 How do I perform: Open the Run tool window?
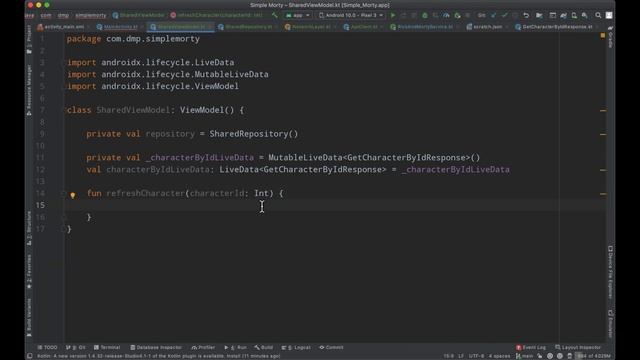[x=236, y=347]
